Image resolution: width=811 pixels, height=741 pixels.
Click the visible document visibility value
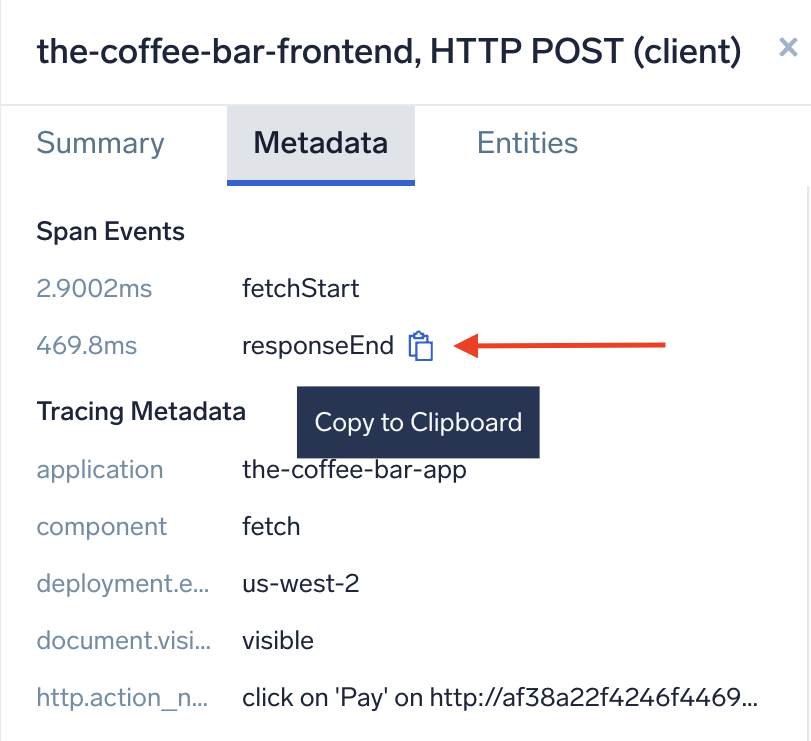pyautogui.click(x=278, y=640)
